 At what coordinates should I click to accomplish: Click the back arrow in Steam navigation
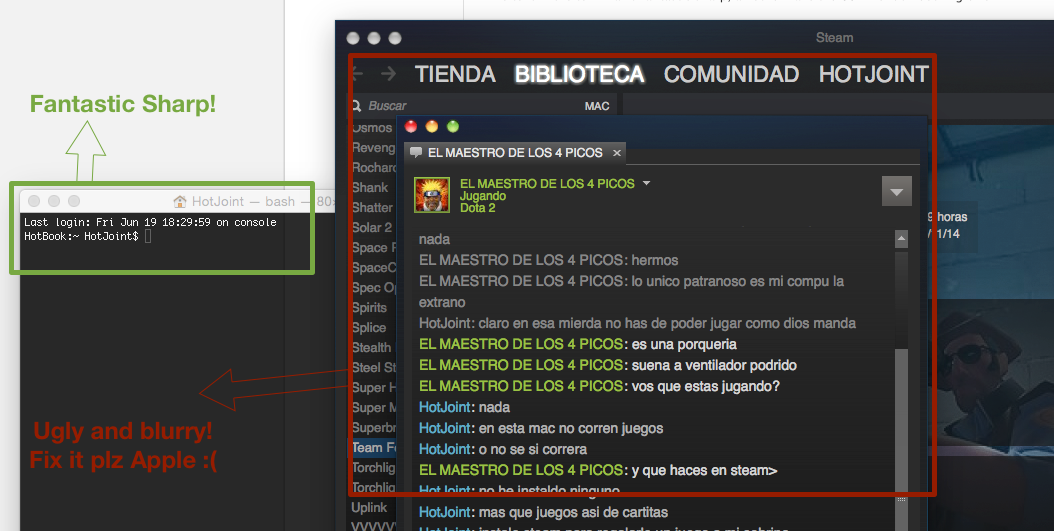[358, 73]
